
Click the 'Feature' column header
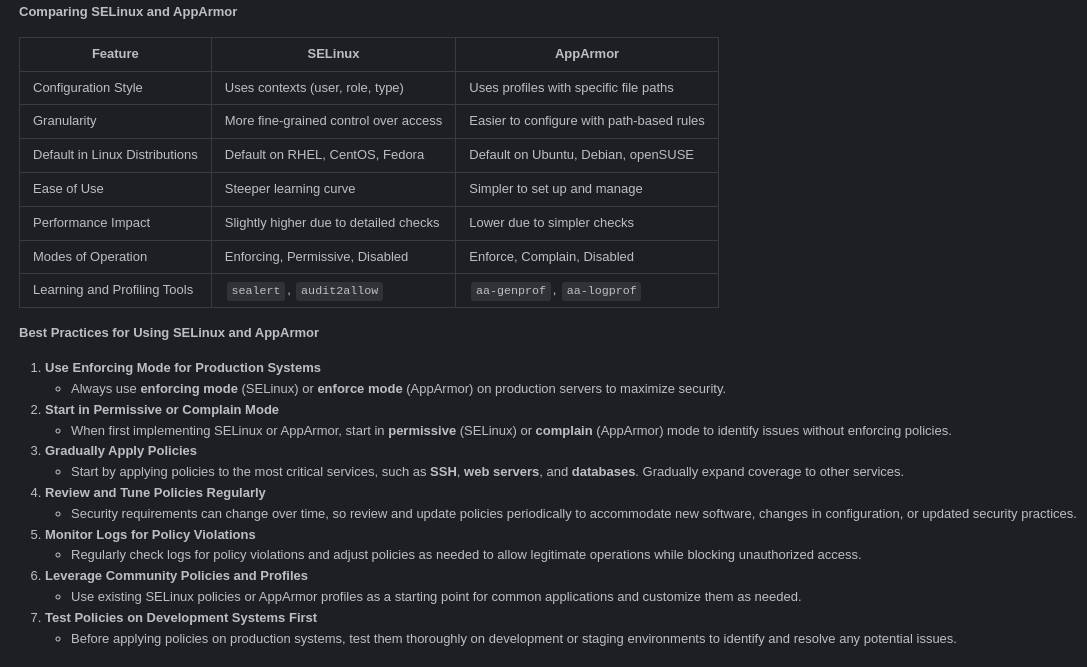pyautogui.click(x=115, y=54)
